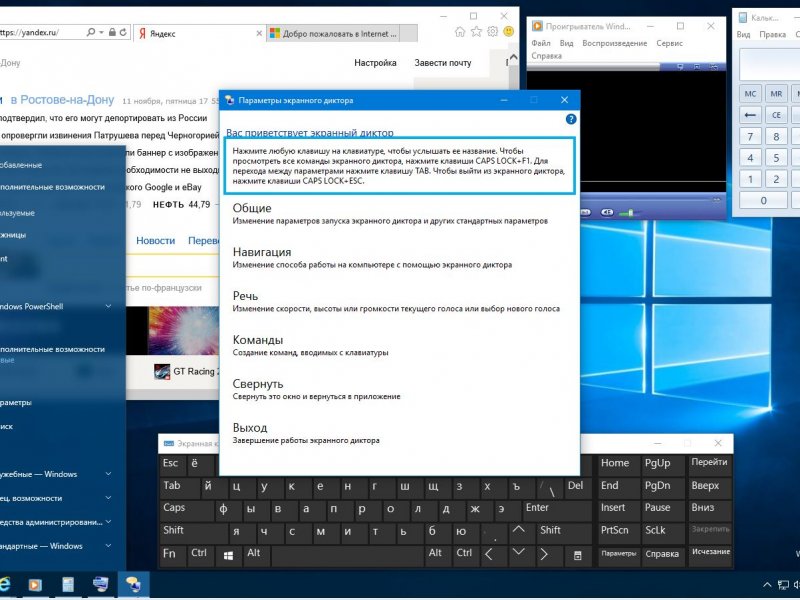
Task: Click the GT Racing game thumbnail
Action: point(162,371)
